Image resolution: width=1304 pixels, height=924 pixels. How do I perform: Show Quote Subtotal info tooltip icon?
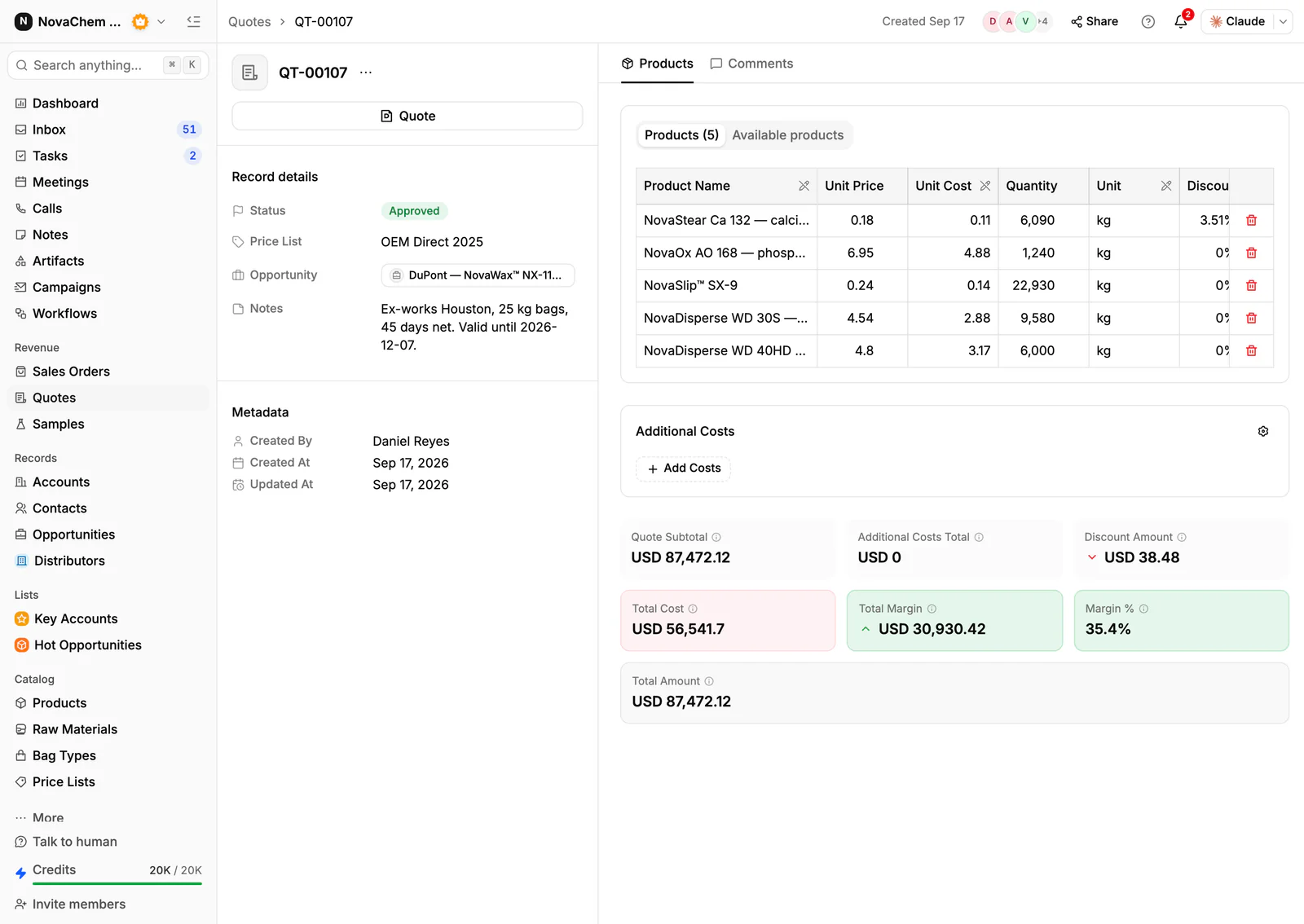(716, 538)
